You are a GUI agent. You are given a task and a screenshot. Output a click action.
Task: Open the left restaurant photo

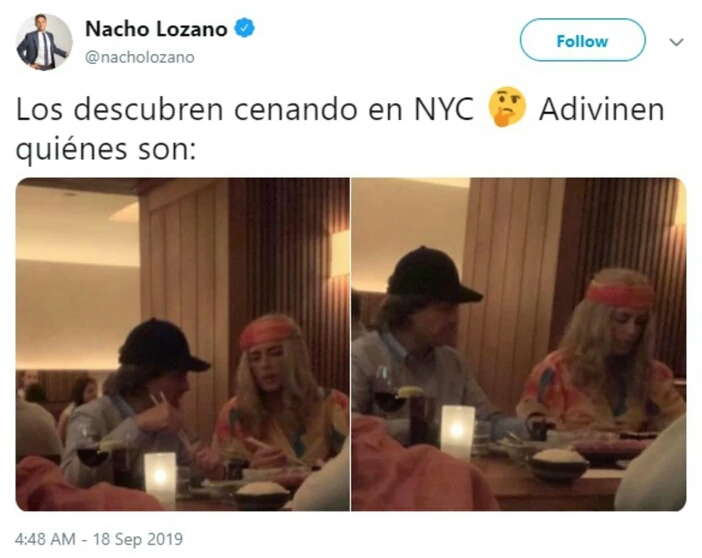click(183, 344)
